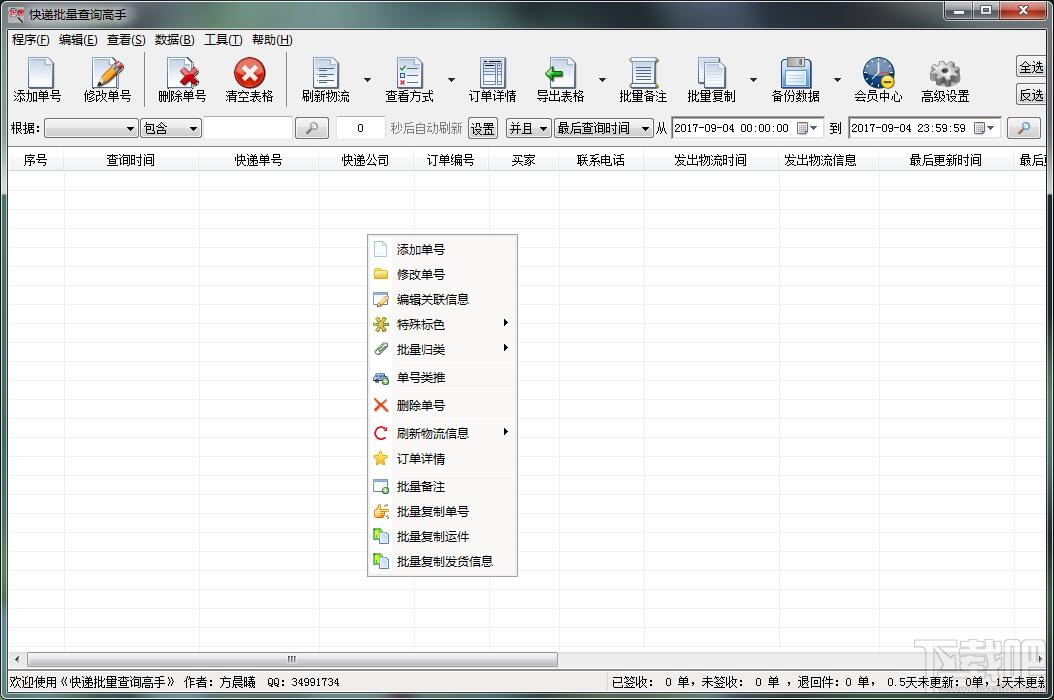1054x700 pixels.
Task: Click the 反选 button
Action: click(x=1031, y=94)
